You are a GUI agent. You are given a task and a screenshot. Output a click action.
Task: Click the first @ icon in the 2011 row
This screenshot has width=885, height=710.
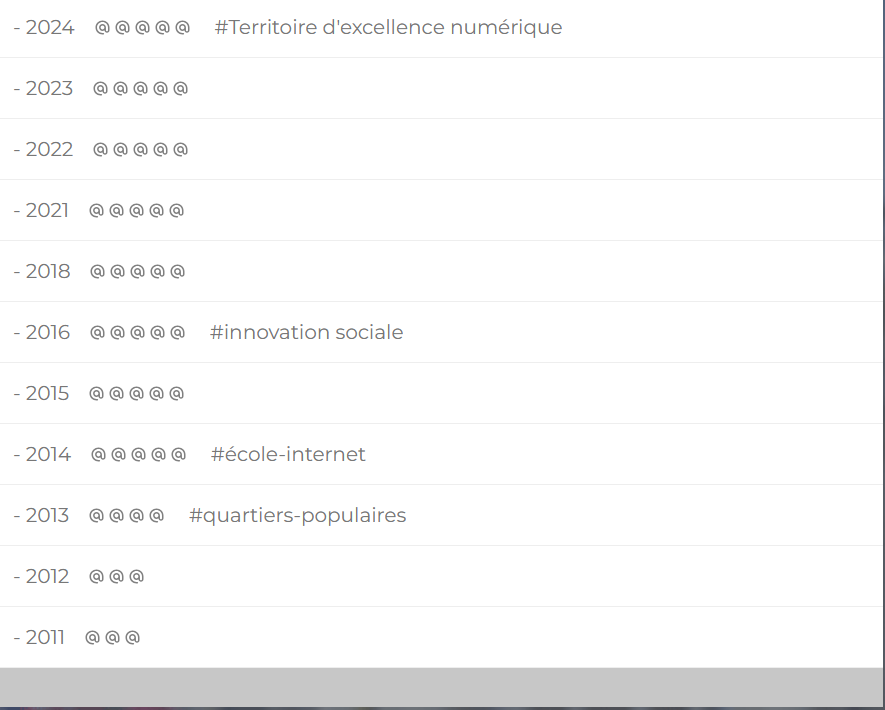point(92,638)
